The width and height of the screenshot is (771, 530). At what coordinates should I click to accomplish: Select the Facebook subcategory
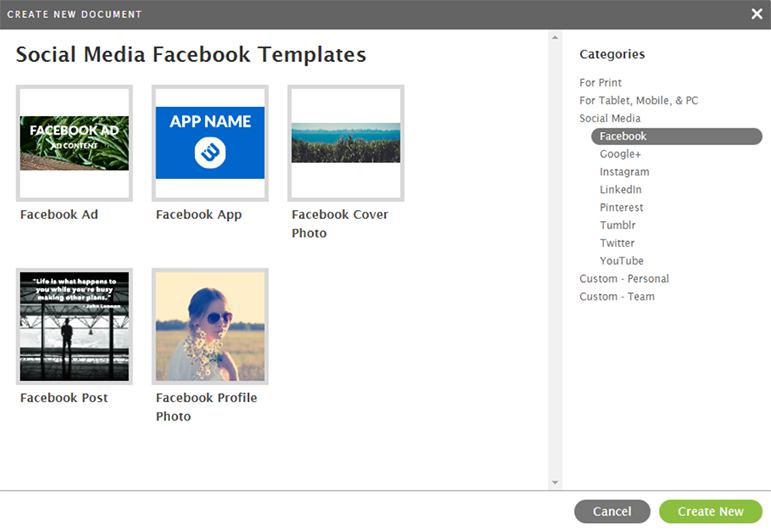[x=677, y=136]
